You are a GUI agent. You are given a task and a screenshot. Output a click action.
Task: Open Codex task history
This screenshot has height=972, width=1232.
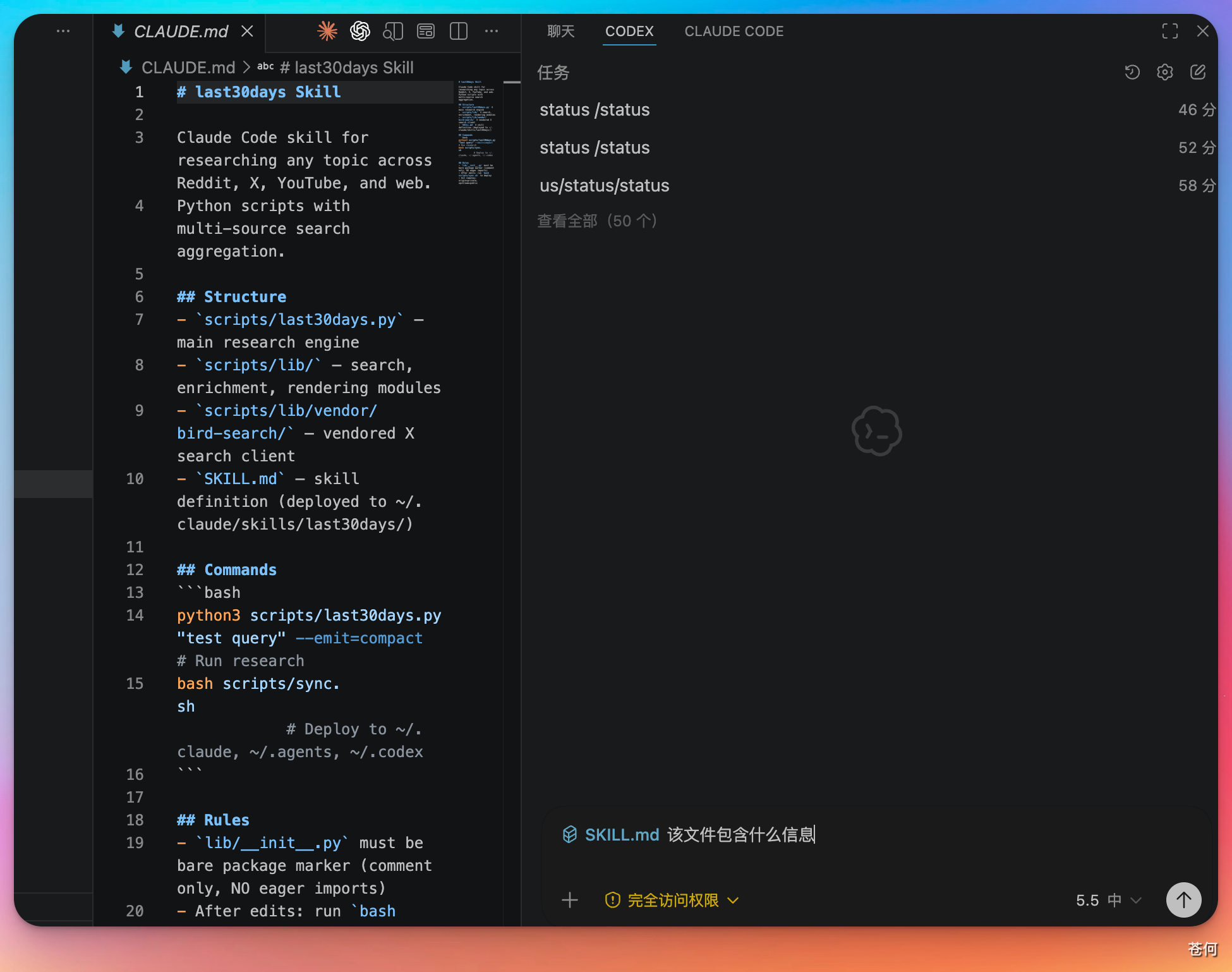click(x=1132, y=72)
